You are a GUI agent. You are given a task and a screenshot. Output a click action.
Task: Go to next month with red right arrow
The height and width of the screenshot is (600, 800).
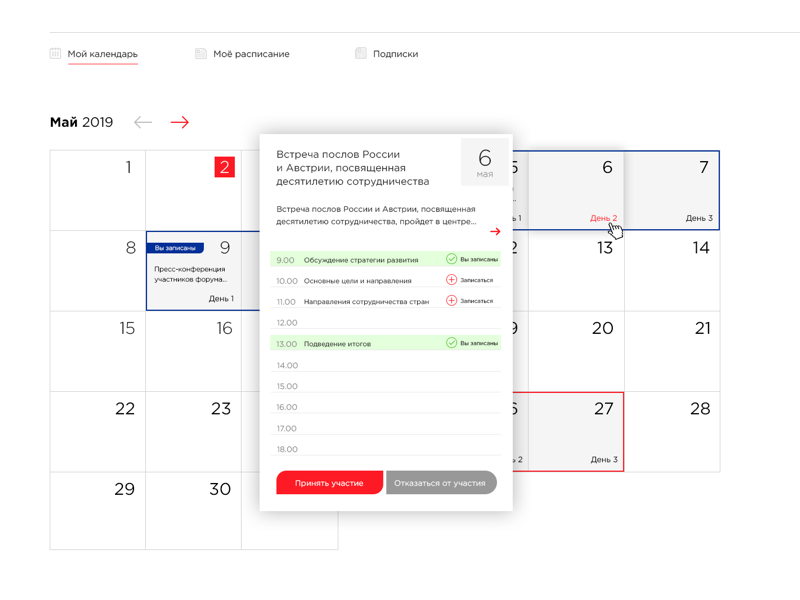(x=180, y=122)
